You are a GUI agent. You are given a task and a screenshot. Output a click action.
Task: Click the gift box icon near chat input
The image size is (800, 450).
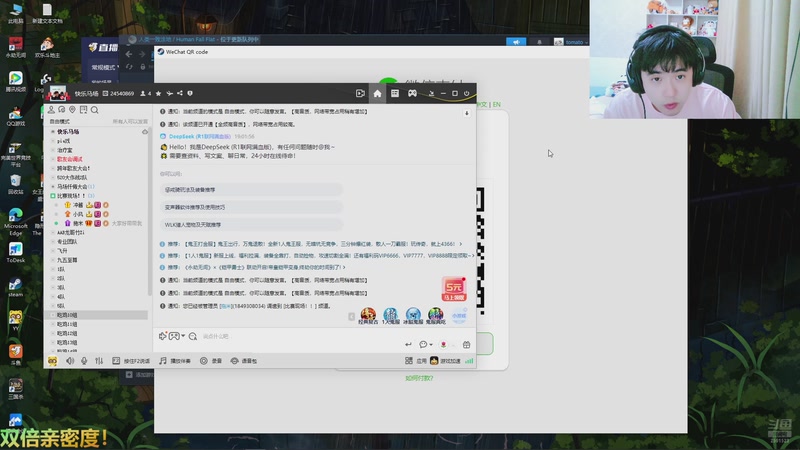(466, 345)
